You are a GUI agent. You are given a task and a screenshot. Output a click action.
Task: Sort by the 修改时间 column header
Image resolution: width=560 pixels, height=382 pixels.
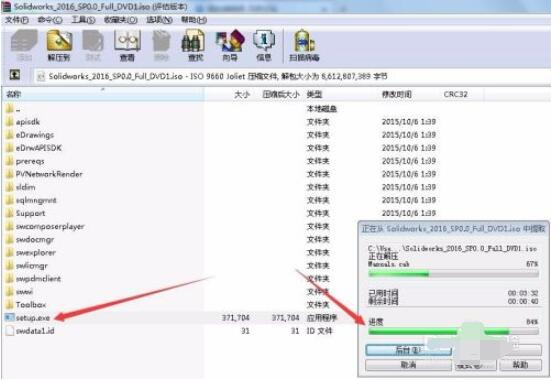pyautogui.click(x=396, y=94)
